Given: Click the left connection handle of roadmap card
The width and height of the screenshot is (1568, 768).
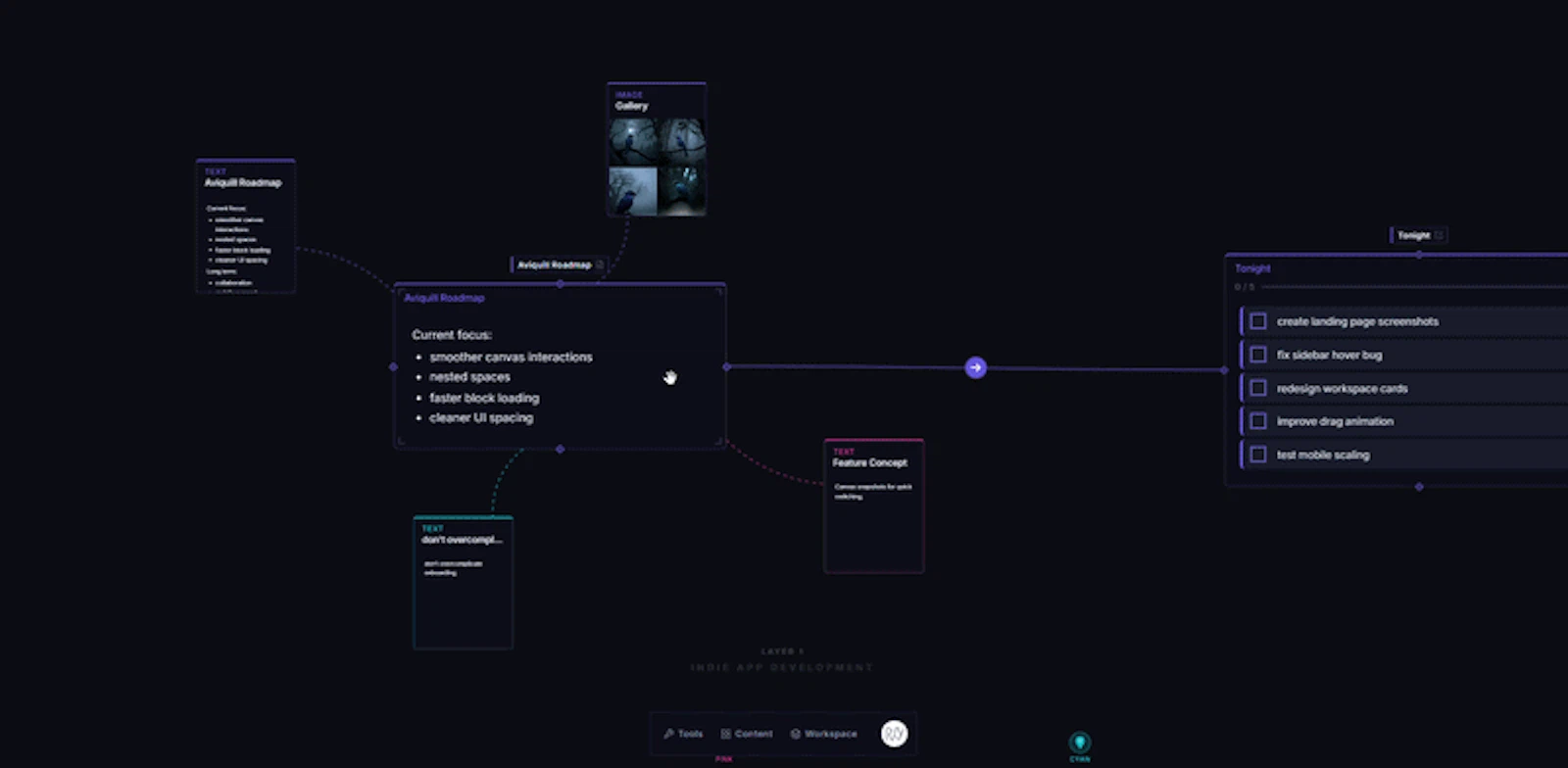Looking at the screenshot, I should pos(393,366).
